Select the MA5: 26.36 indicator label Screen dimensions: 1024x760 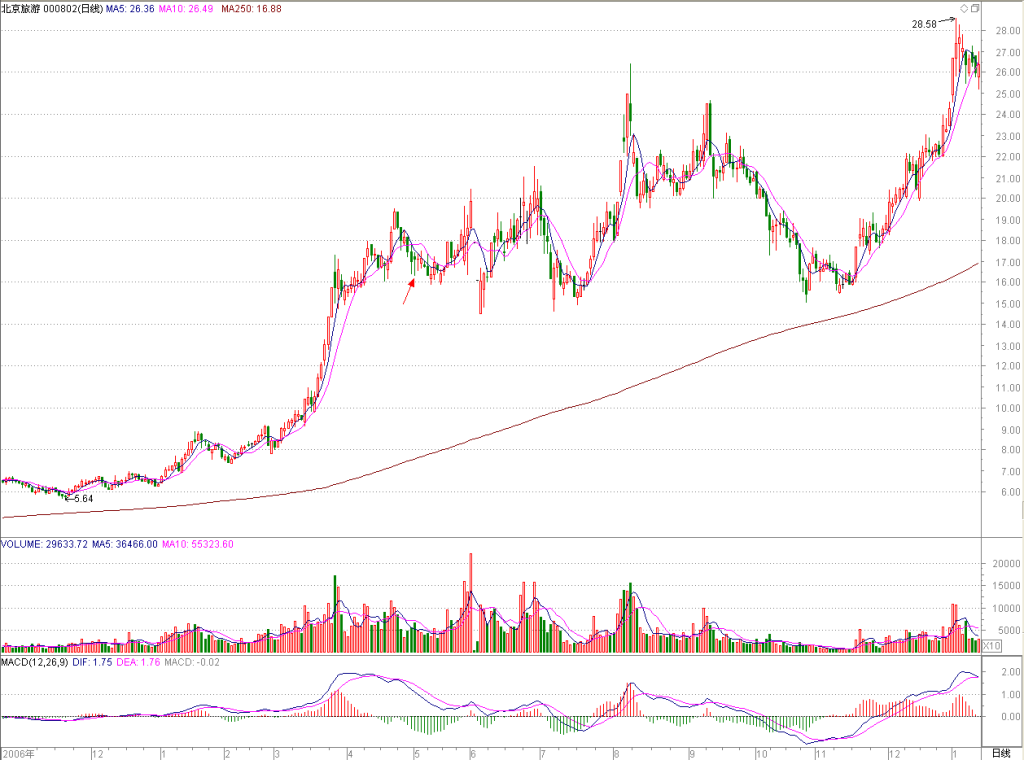pos(130,9)
